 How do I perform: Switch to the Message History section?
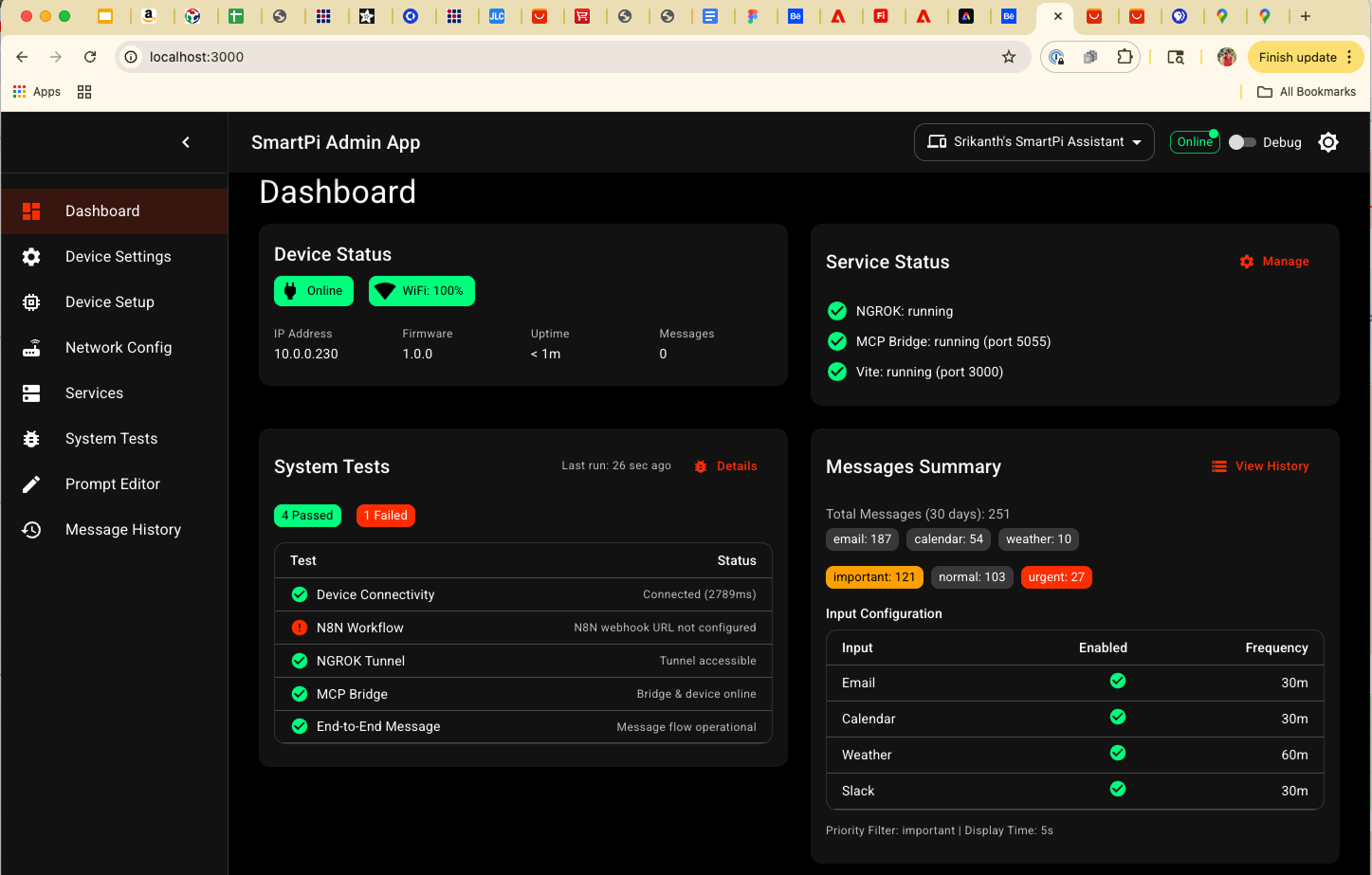pos(122,529)
